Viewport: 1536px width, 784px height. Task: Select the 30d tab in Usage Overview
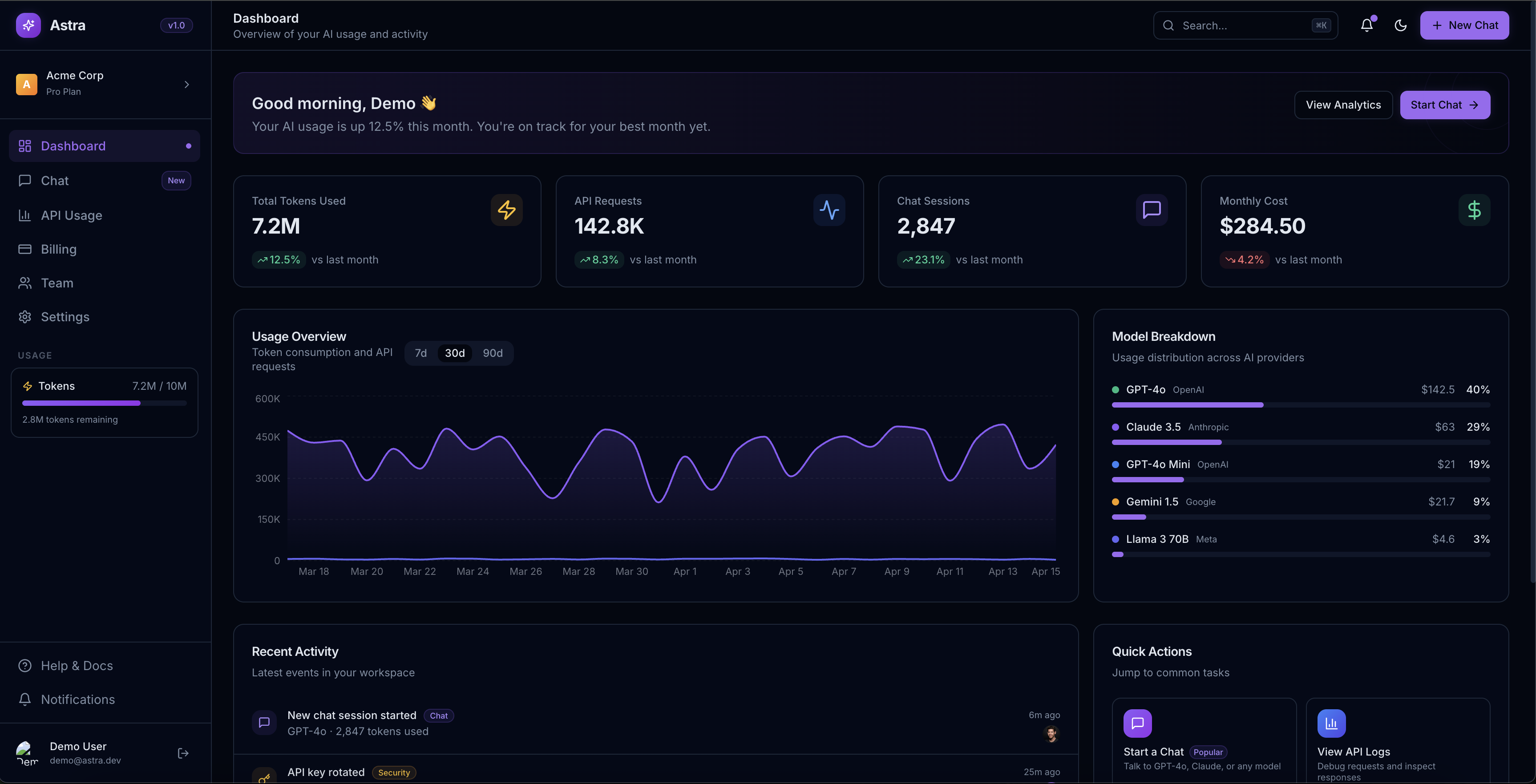[x=455, y=353]
